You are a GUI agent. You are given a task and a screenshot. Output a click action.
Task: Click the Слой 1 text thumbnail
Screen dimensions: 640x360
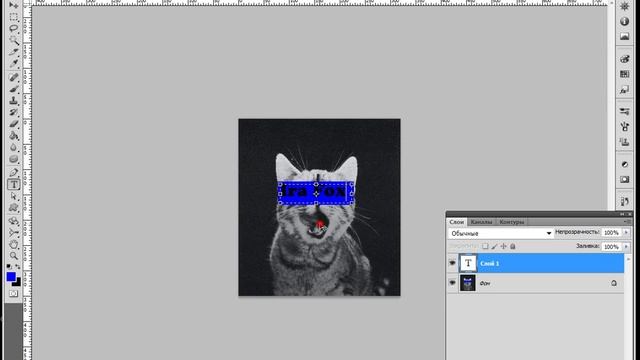coord(468,263)
